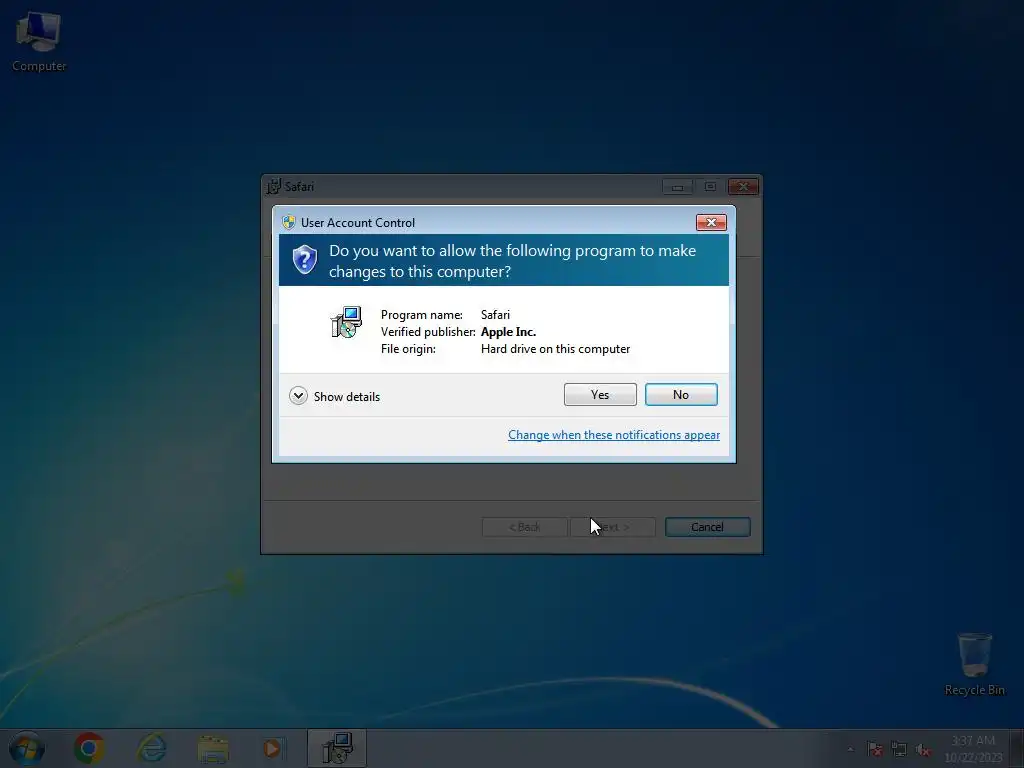
Task: Launch Google Chrome from the taskbar
Action: (89, 748)
